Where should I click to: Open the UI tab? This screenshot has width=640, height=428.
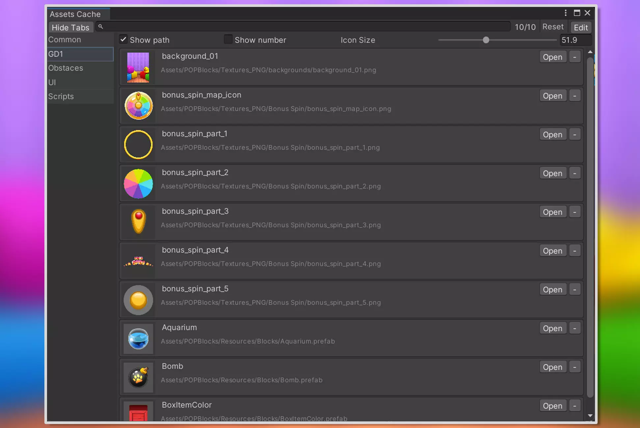pyautogui.click(x=80, y=82)
